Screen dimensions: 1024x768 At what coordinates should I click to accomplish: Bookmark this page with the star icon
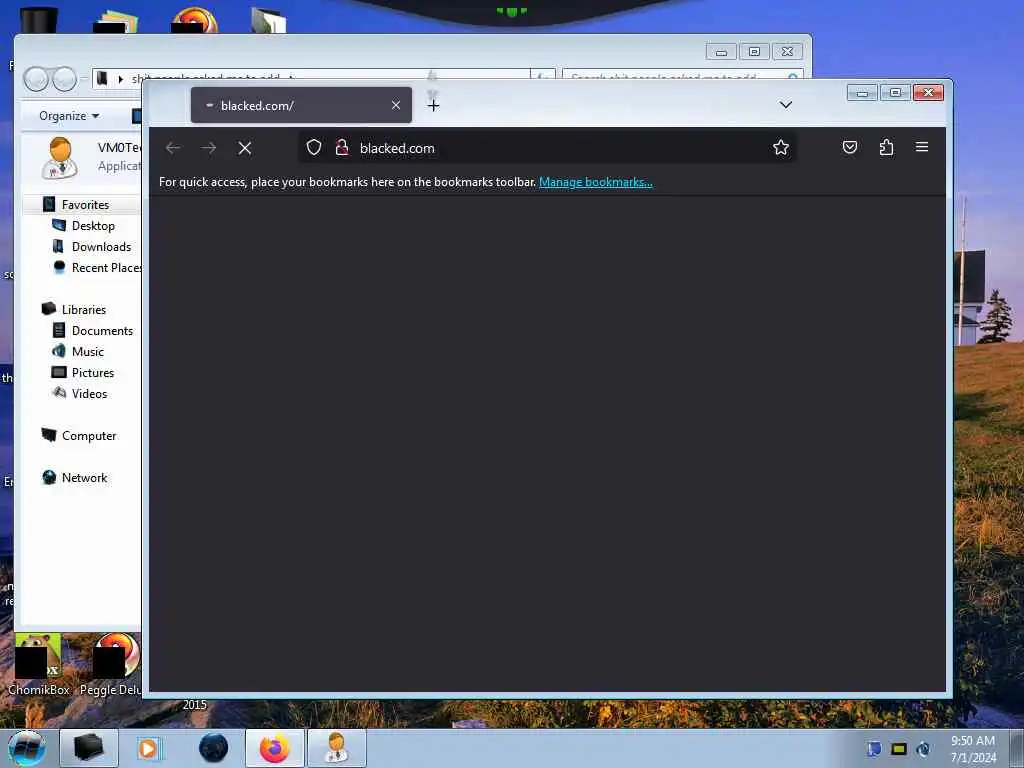click(781, 148)
